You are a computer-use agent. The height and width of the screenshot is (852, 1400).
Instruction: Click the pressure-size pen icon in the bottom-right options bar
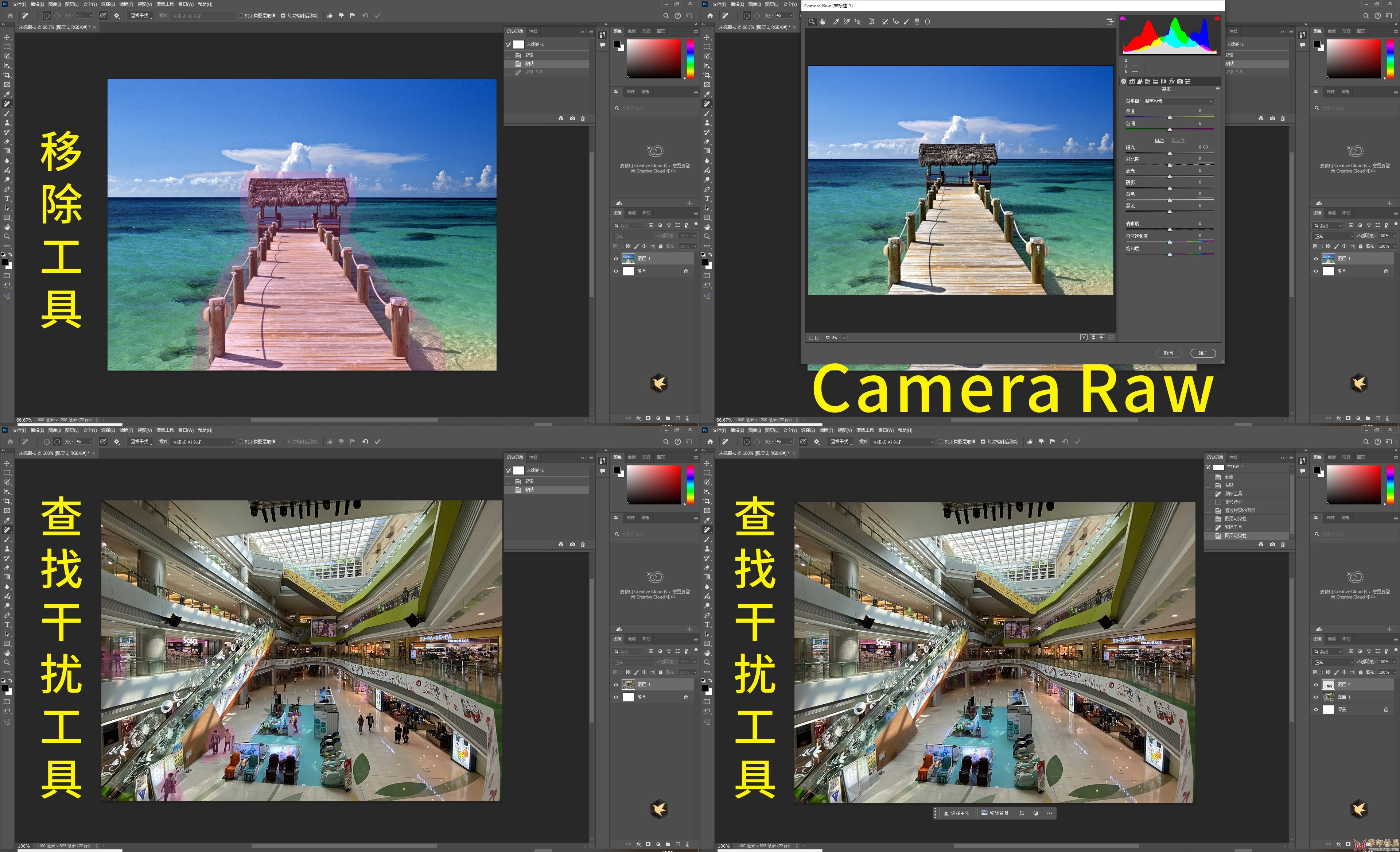[804, 442]
